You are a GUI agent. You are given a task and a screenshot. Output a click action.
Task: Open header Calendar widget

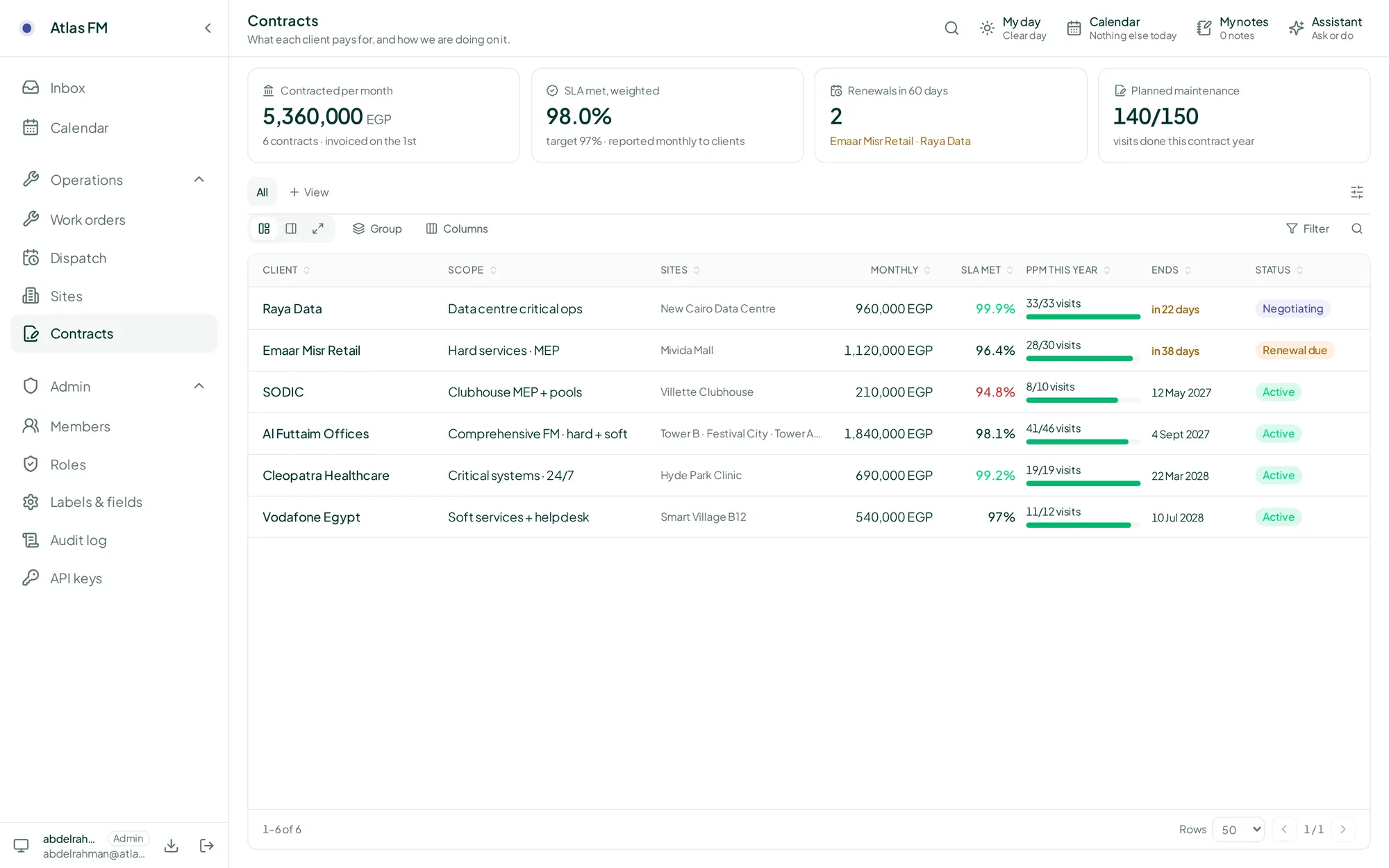(x=1122, y=28)
